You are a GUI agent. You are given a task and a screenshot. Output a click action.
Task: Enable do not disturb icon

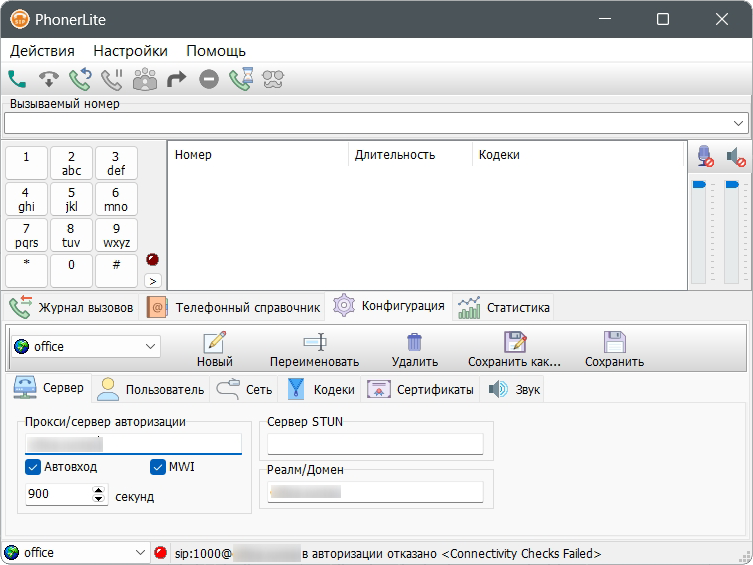pyautogui.click(x=208, y=79)
